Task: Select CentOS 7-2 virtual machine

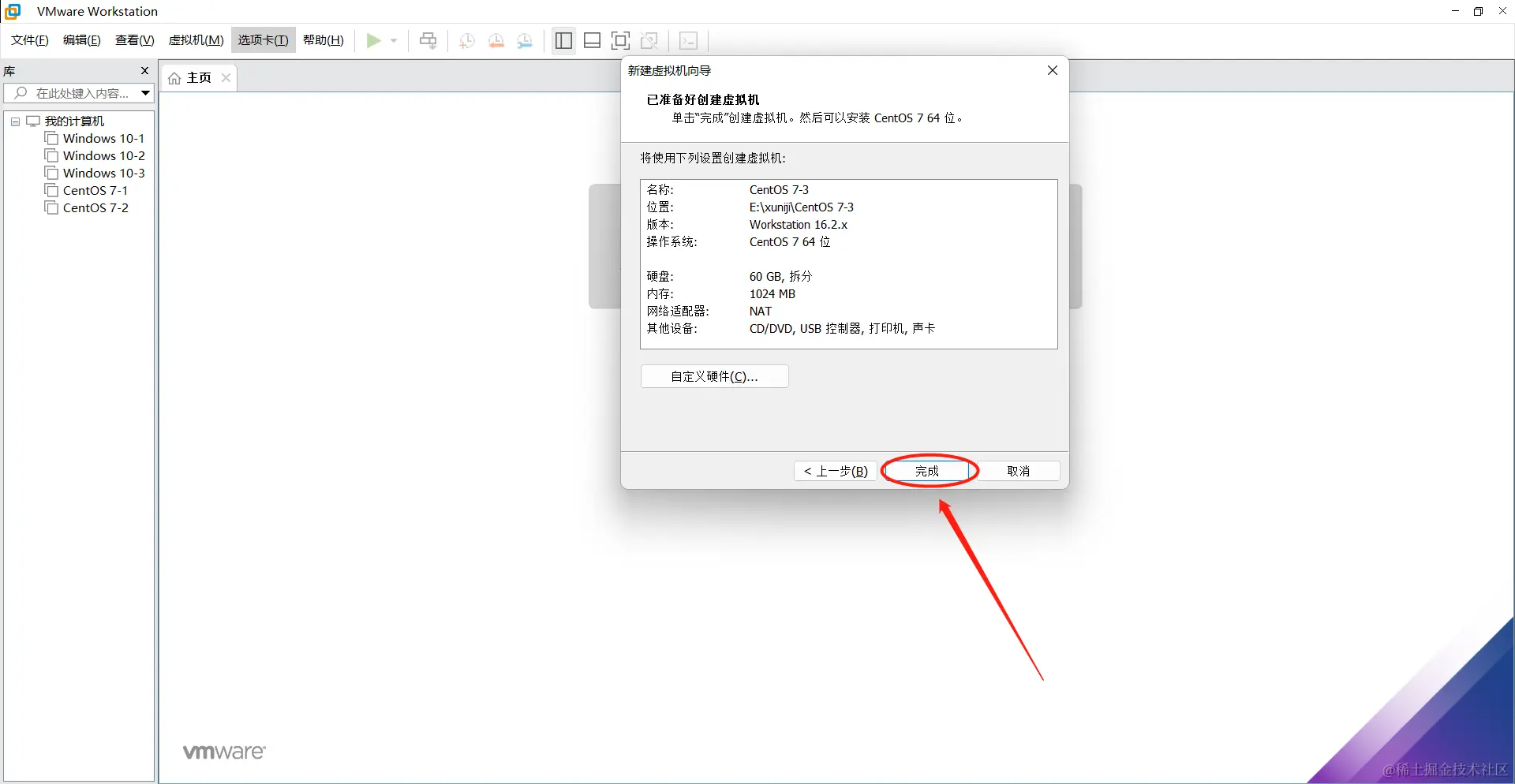Action: coord(95,207)
